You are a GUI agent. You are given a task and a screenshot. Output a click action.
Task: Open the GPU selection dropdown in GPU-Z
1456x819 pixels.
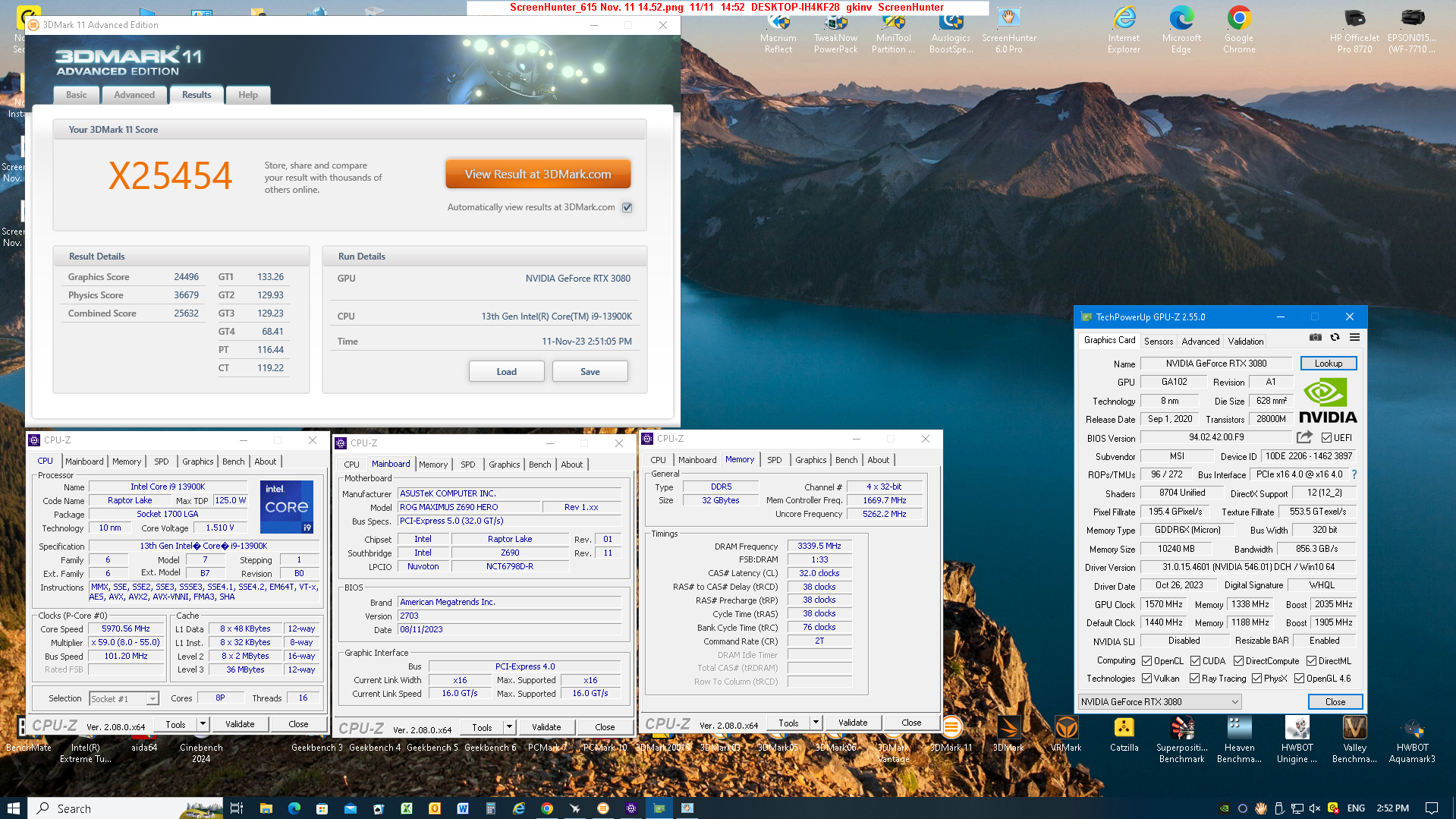coord(1160,701)
